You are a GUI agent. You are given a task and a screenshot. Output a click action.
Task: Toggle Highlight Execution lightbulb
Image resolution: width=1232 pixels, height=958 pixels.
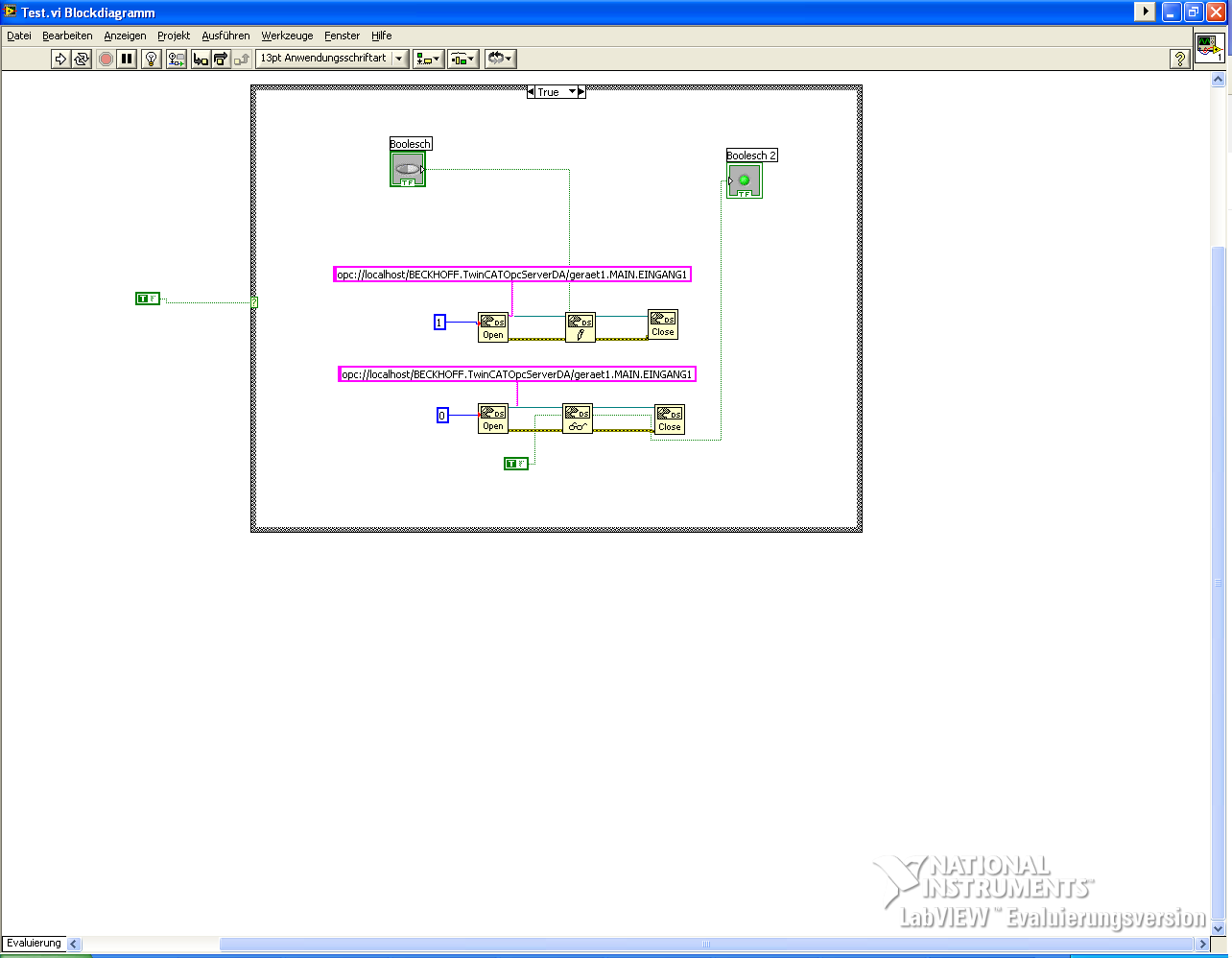[x=151, y=59]
